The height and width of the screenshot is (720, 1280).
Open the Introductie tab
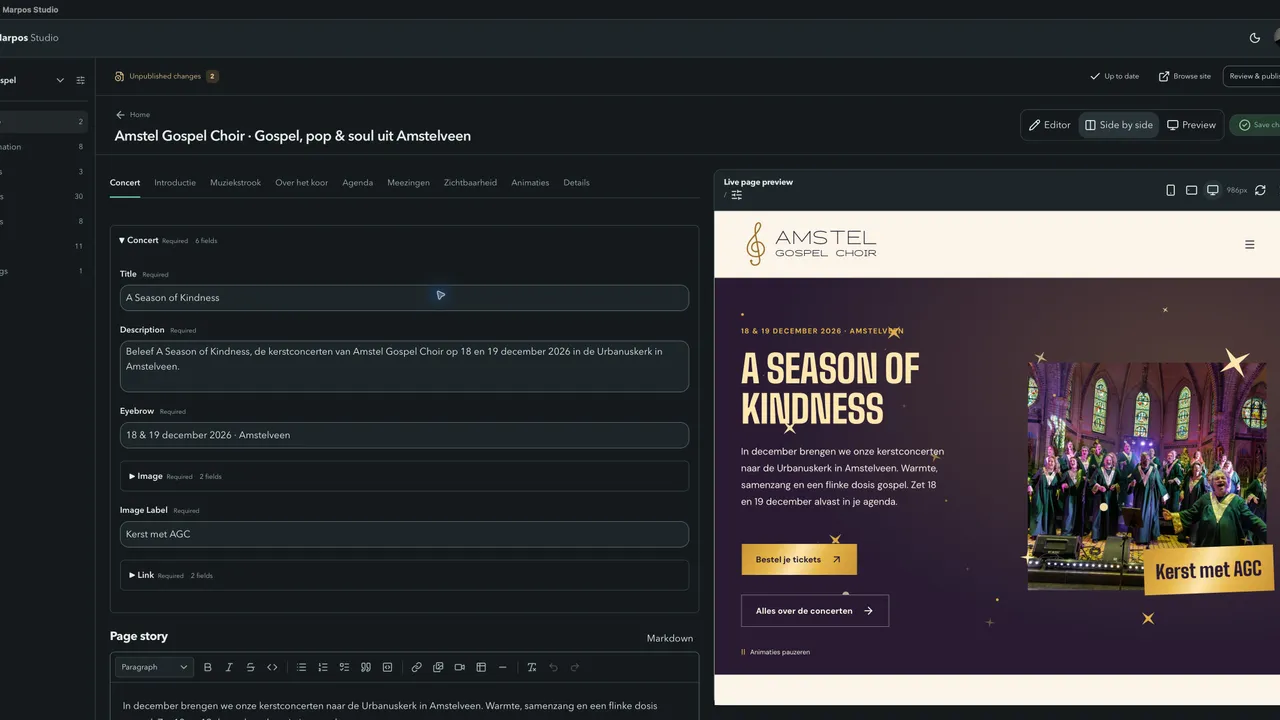click(175, 183)
